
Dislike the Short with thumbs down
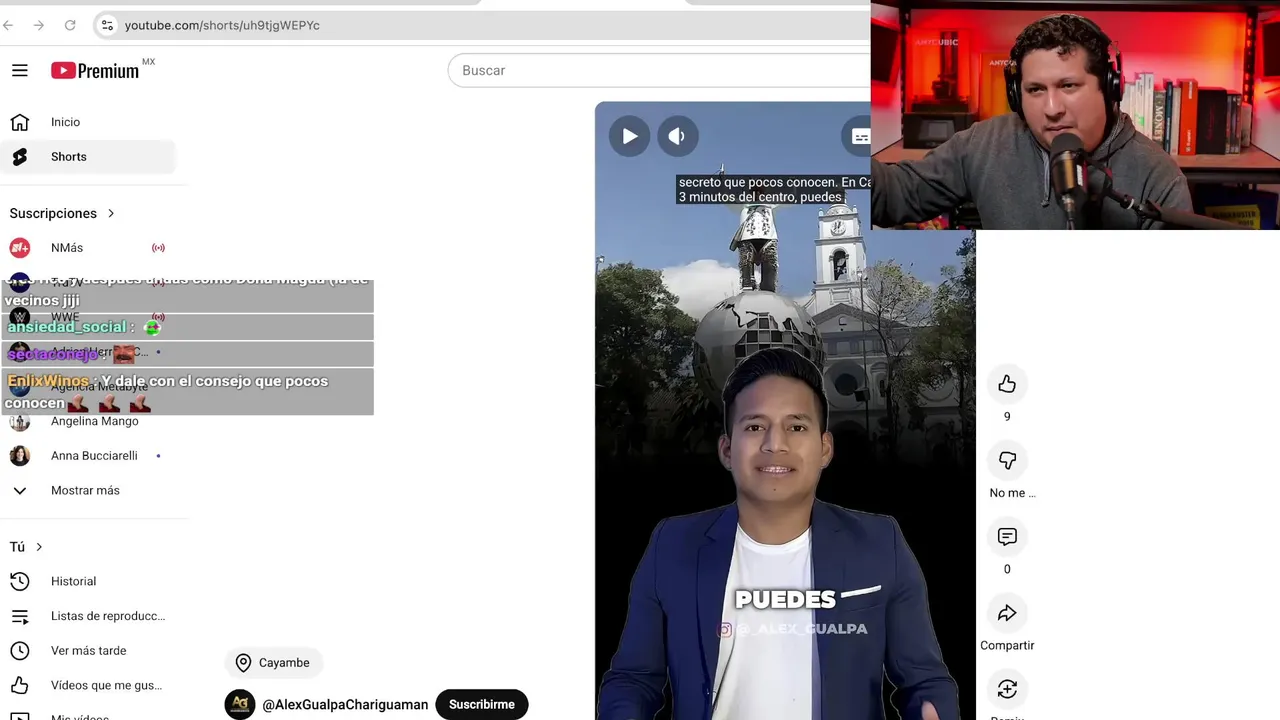pos(1007,460)
